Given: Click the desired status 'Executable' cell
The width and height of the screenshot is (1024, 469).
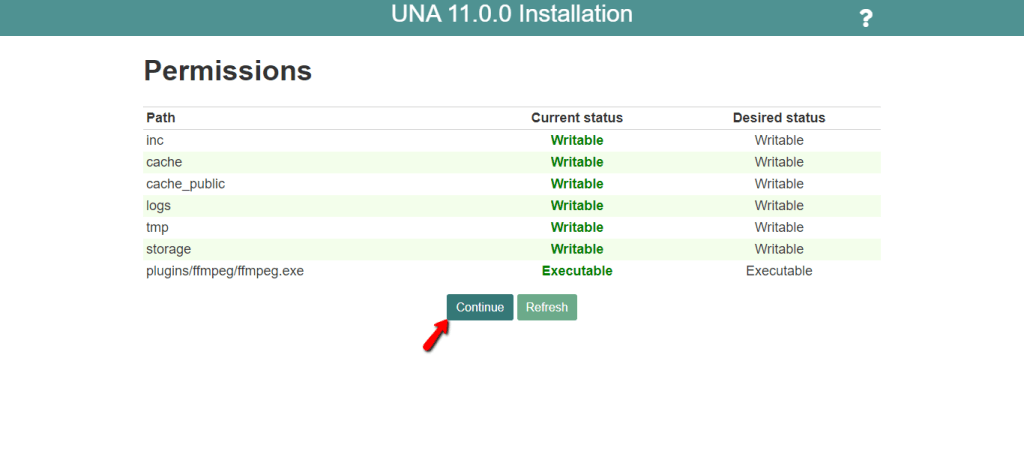Looking at the screenshot, I should pos(779,271).
